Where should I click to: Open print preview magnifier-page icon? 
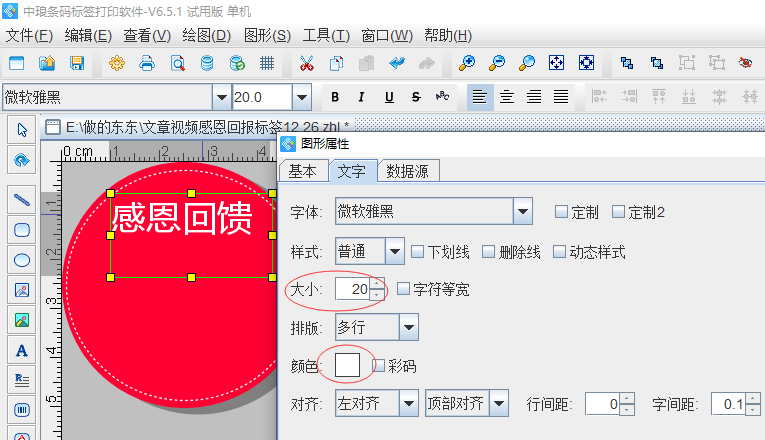178,63
